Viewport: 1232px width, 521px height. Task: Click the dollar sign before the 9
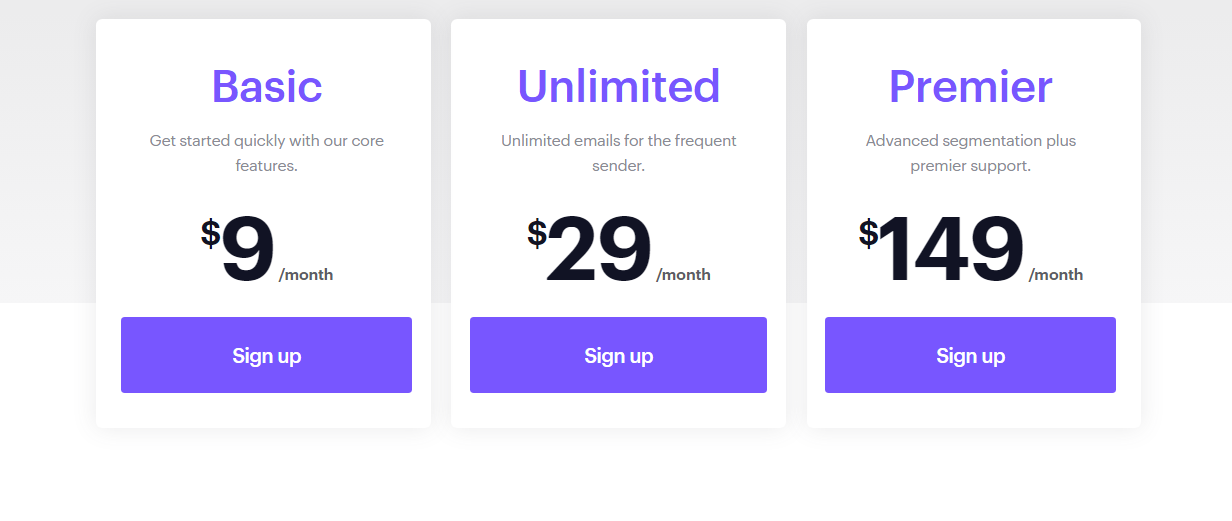[210, 234]
